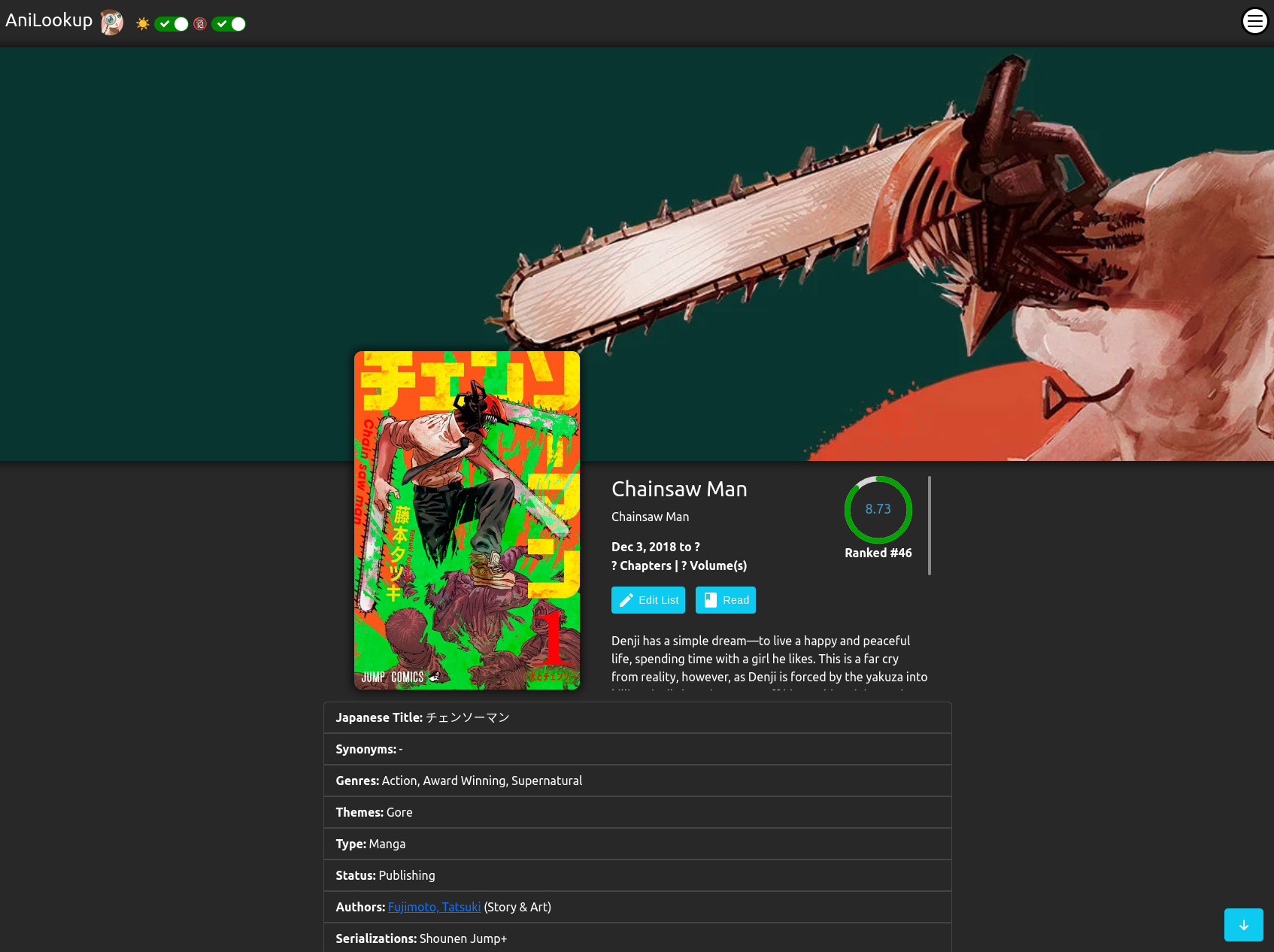Click the smaller Chainsaw Man subtitle text

650,517
